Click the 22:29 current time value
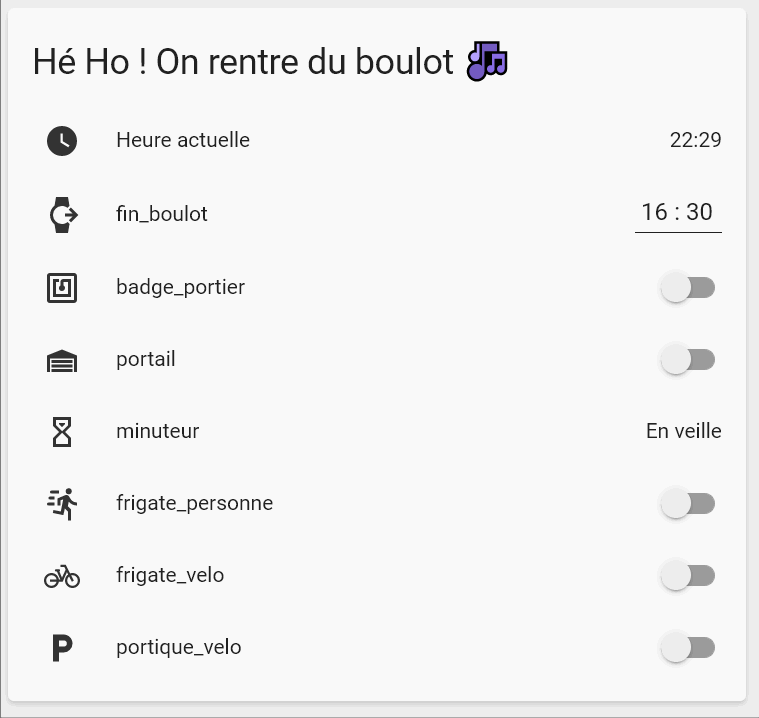 pyautogui.click(x=696, y=140)
